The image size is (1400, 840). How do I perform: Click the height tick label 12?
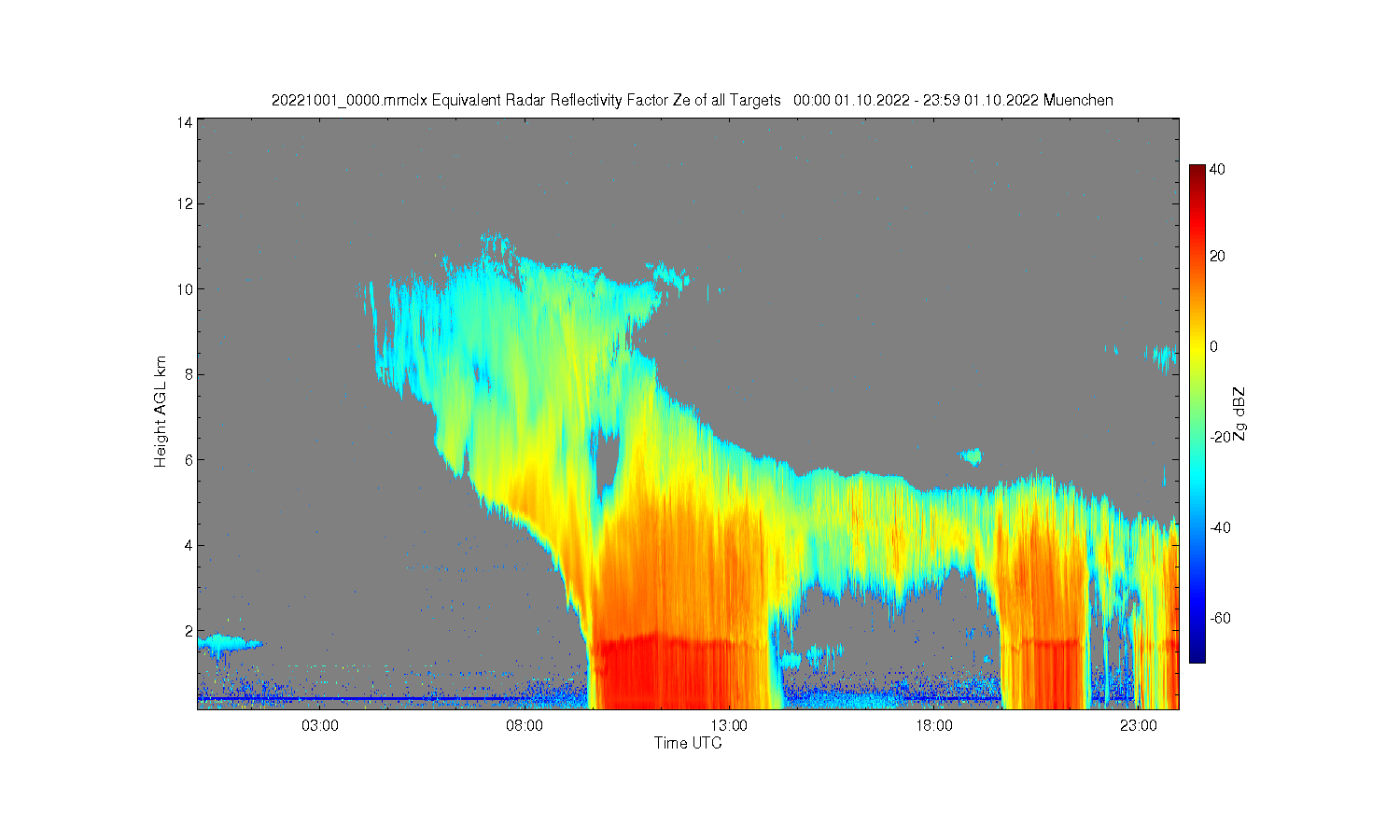(x=185, y=203)
